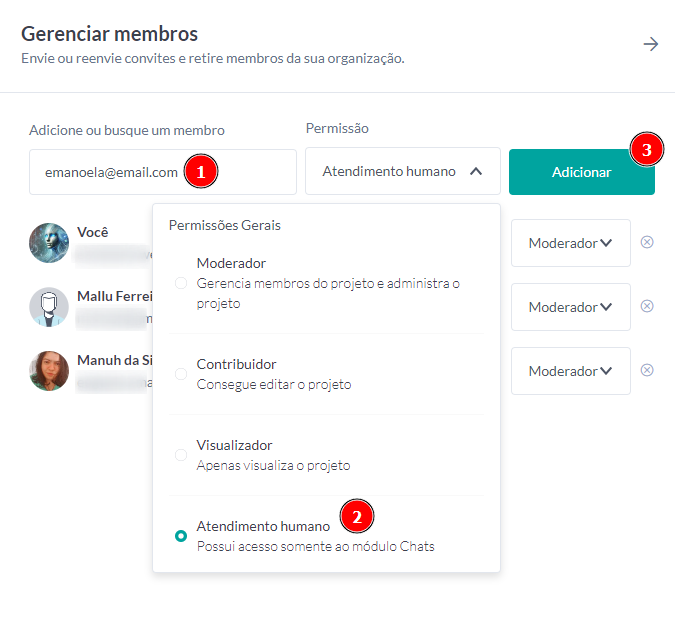Click Mallu Ferreira's avatar

click(49, 307)
